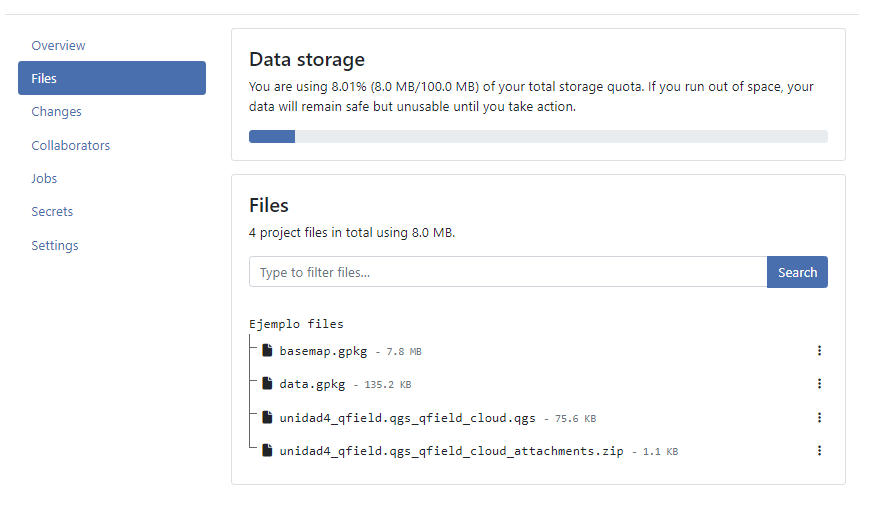Open the Changes page
Image resolution: width=873 pixels, height=515 pixels.
[56, 112]
